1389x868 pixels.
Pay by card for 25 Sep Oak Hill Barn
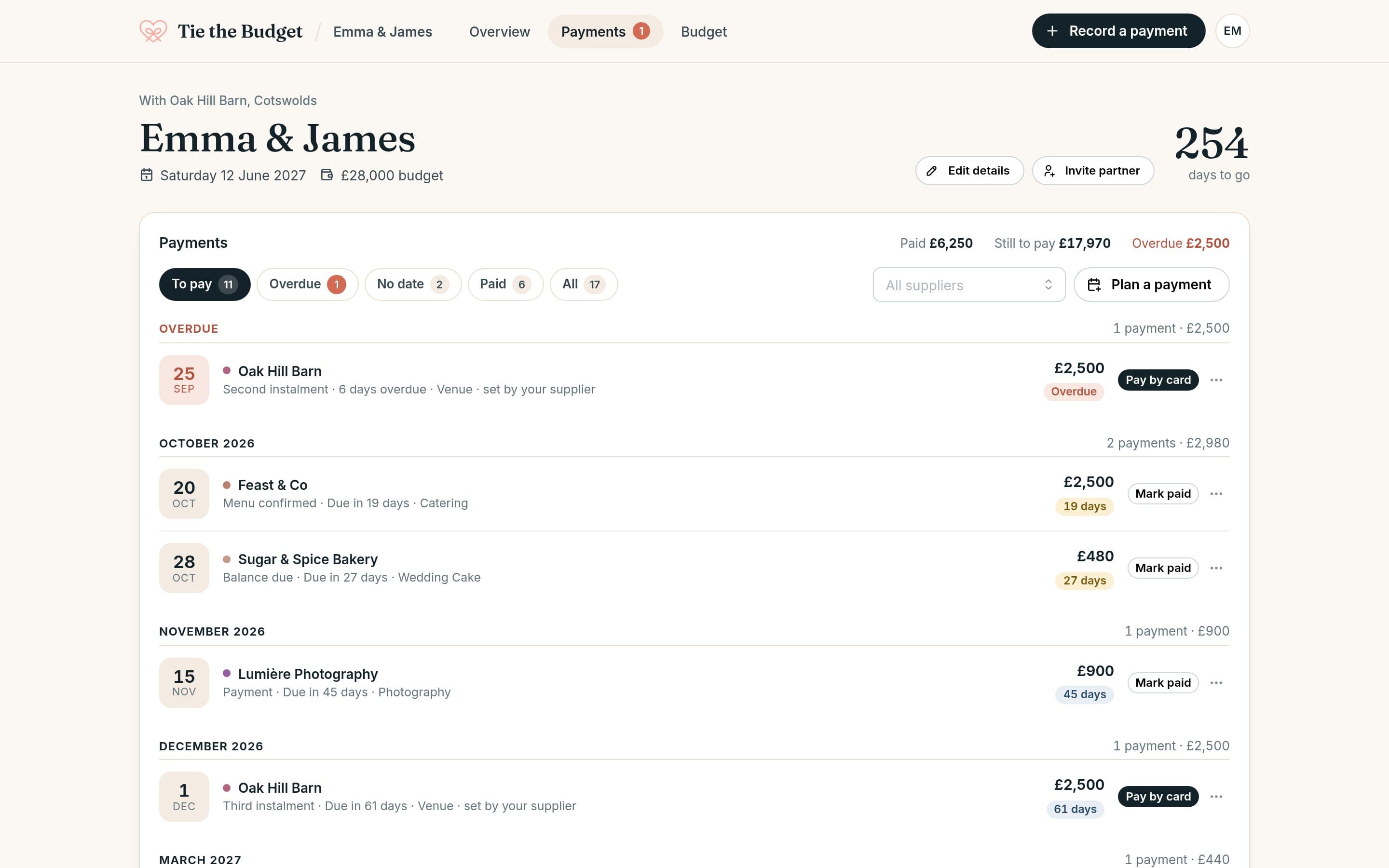point(1157,380)
